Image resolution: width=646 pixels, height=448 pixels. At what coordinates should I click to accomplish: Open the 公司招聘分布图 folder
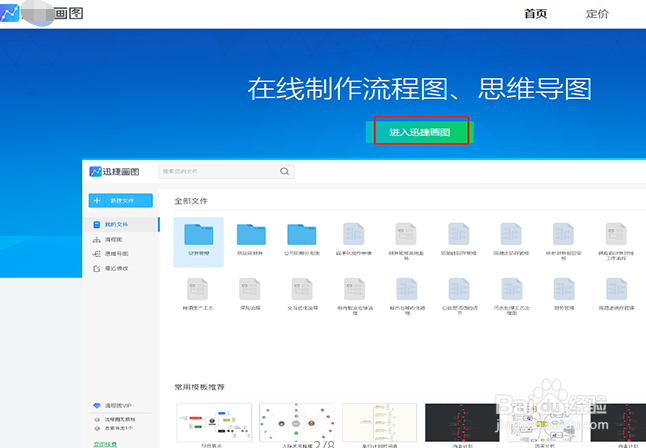click(302, 239)
